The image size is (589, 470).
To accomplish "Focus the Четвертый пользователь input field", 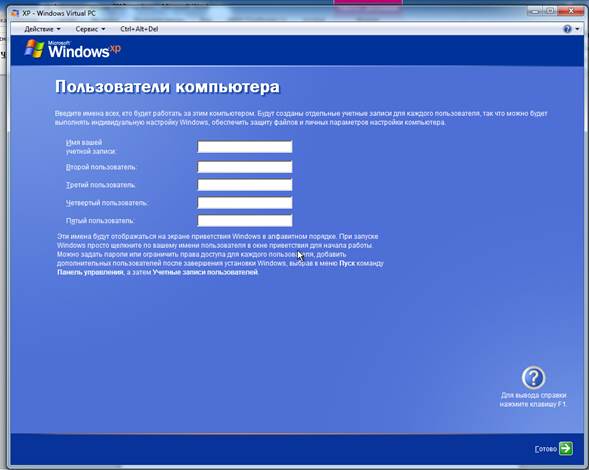I will pos(245,203).
